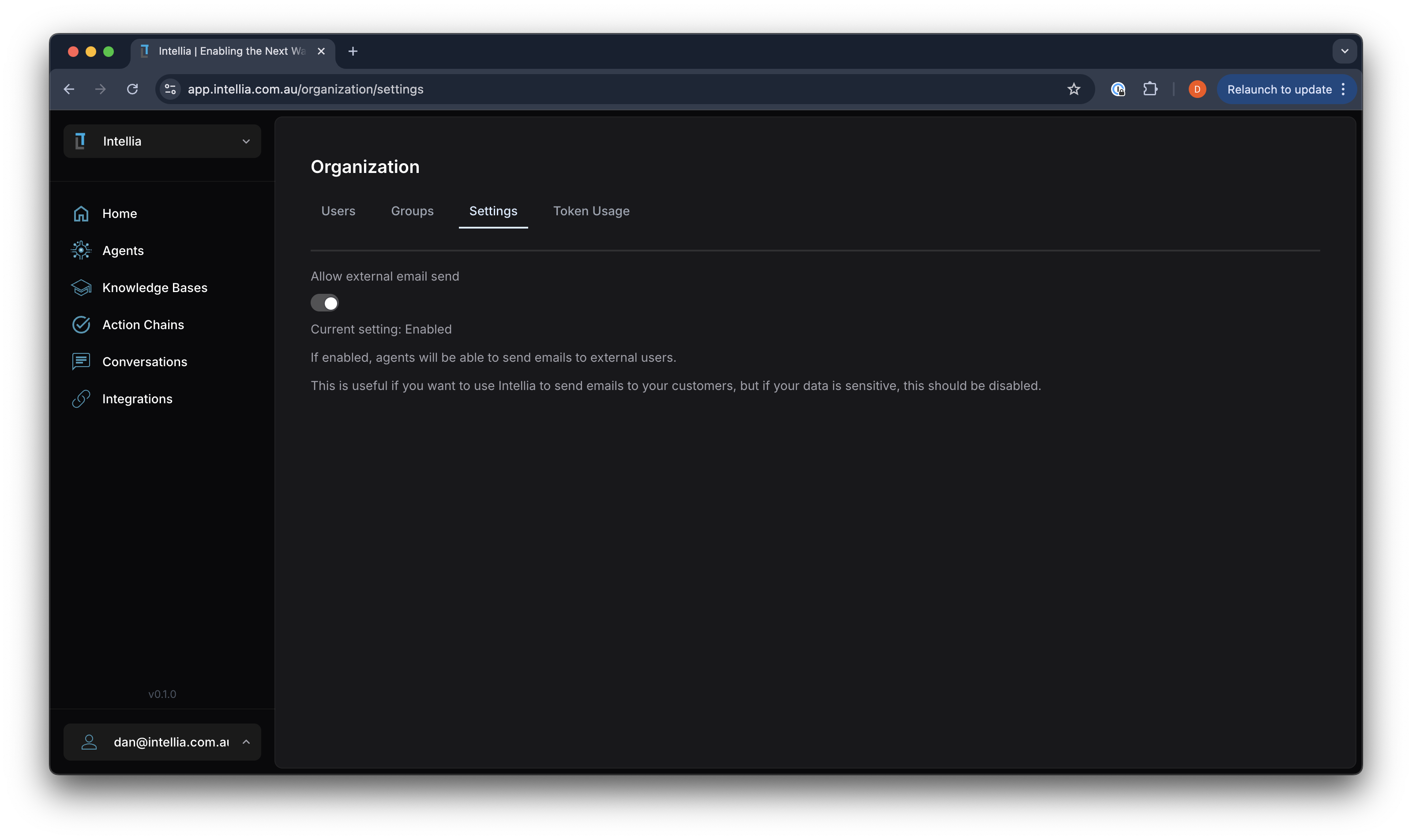Viewport: 1412px width, 840px height.
Task: Click the Organization page heading
Action: point(365,166)
